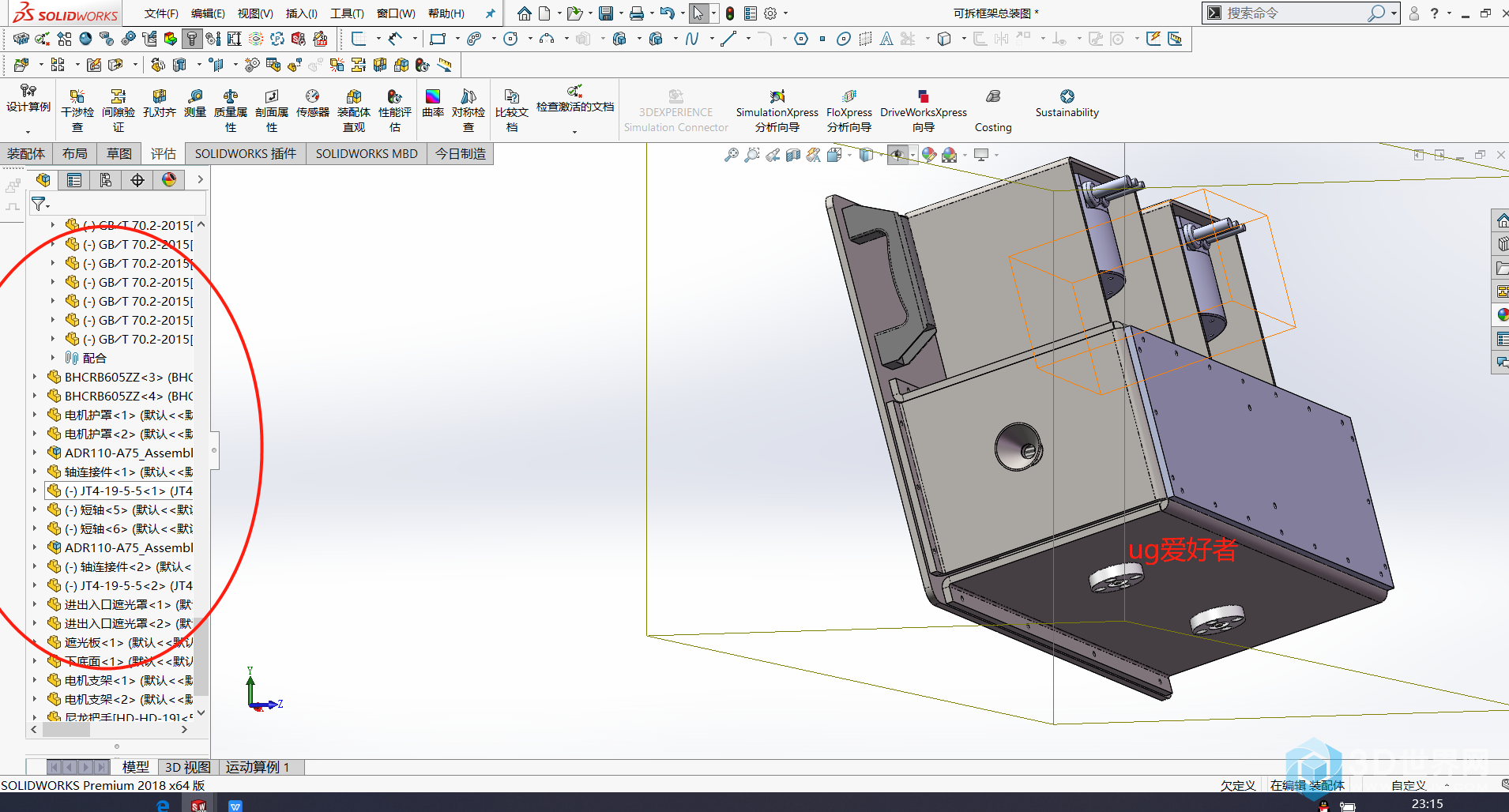Click the tree filter funnel icon

click(x=39, y=205)
